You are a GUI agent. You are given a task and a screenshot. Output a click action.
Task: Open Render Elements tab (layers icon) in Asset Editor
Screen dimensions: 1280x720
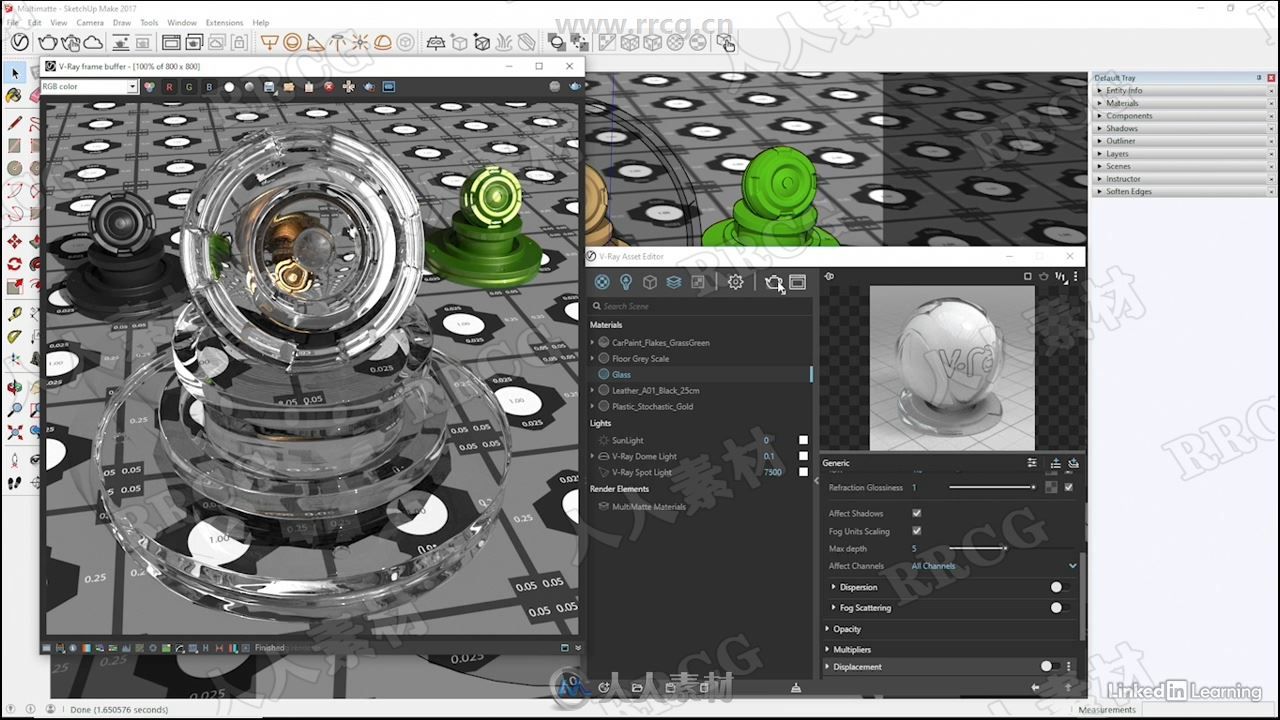click(674, 282)
